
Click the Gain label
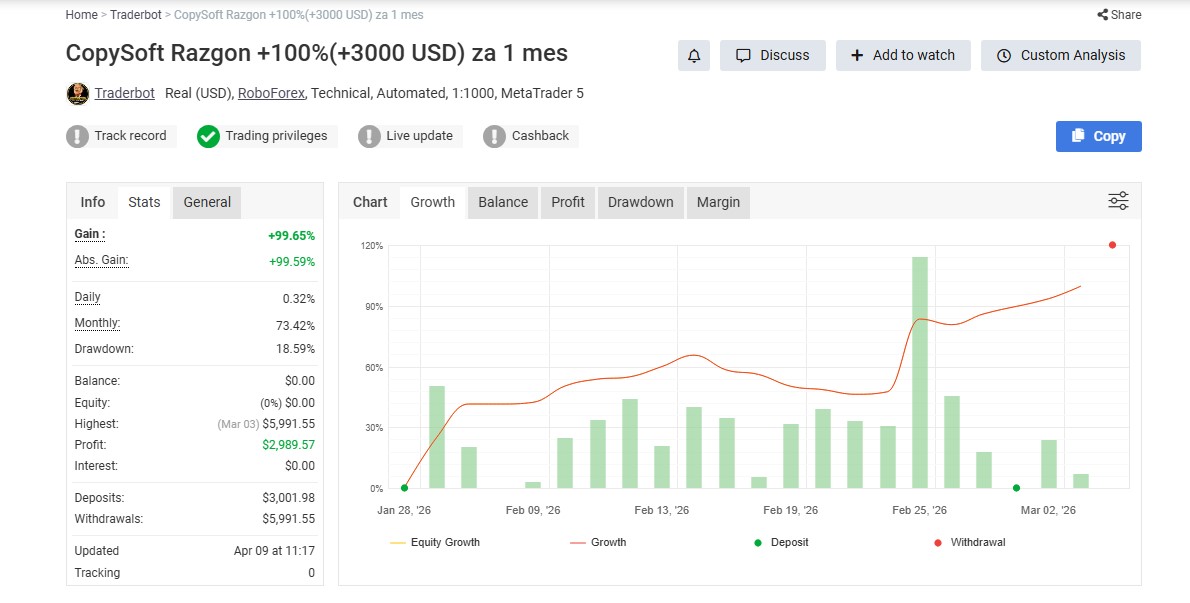coord(90,234)
